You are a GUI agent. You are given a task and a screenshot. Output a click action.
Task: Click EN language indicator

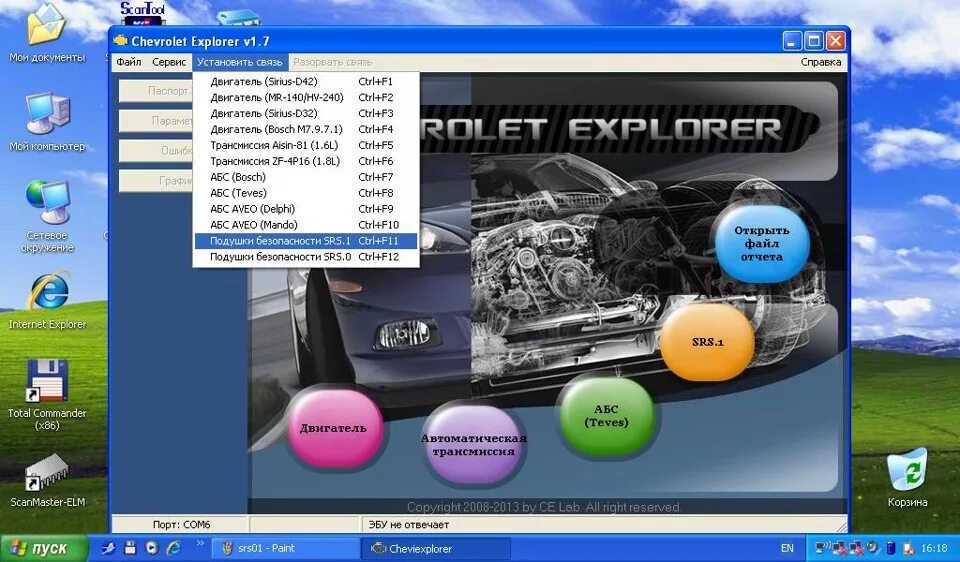pos(787,548)
